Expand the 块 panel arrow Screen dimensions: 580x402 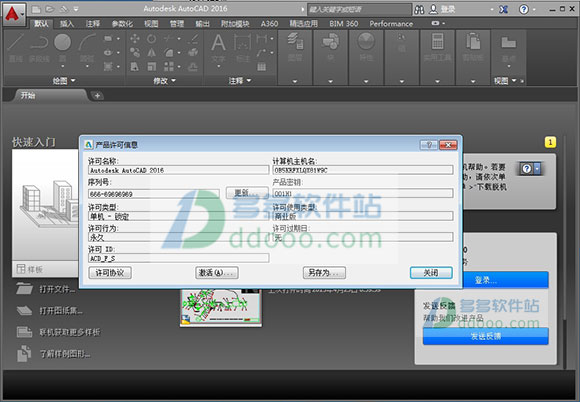330,81
